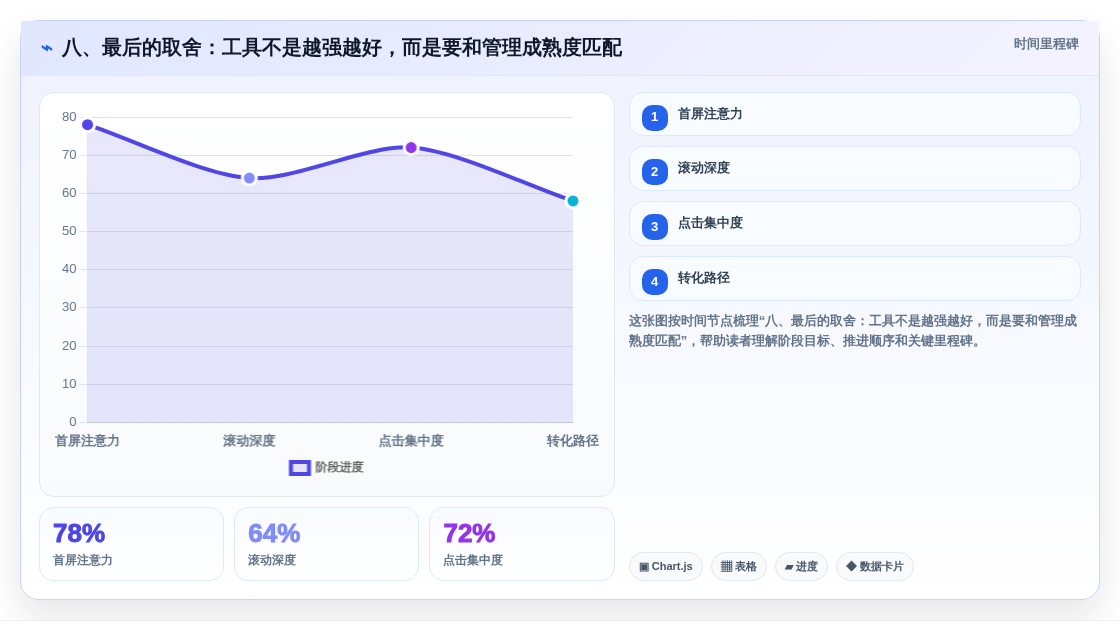The height and width of the screenshot is (621, 1120).
Task: Click the blue icon beside the heading
Action: tap(47, 48)
